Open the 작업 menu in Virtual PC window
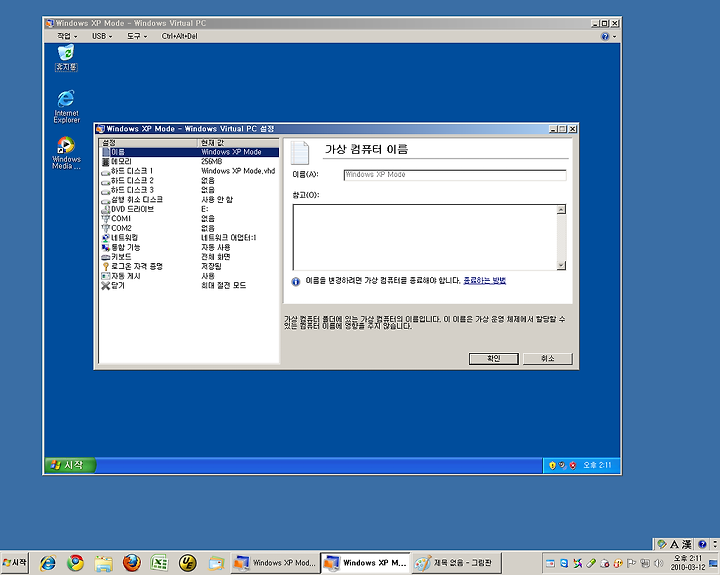The image size is (720, 575). coord(67,36)
